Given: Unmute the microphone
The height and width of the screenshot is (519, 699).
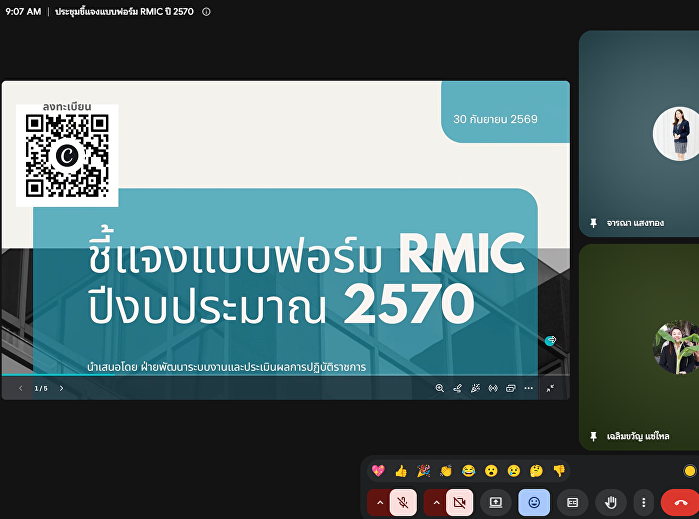Looking at the screenshot, I should tap(403, 503).
